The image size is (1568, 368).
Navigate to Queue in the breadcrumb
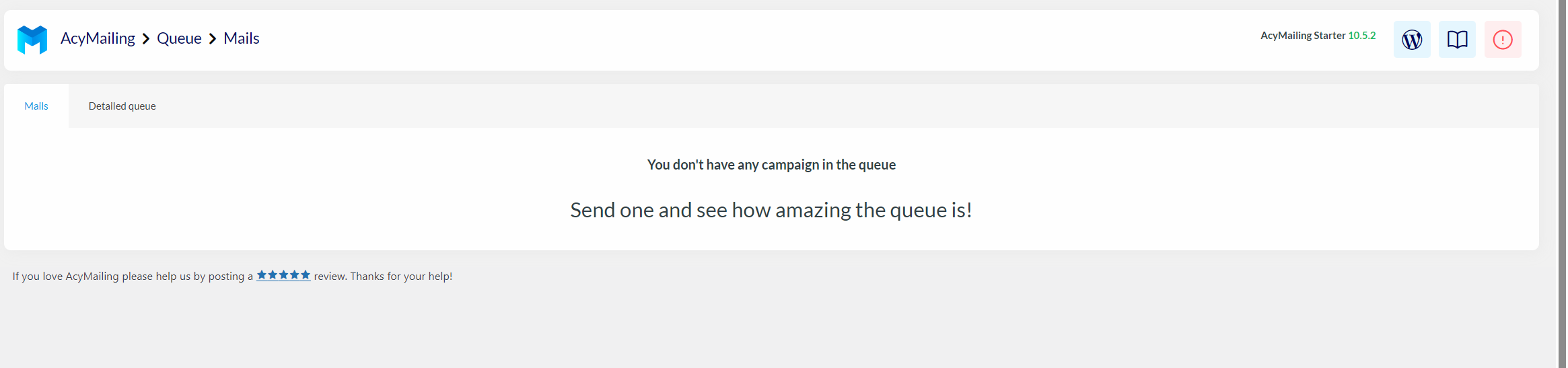pos(179,38)
